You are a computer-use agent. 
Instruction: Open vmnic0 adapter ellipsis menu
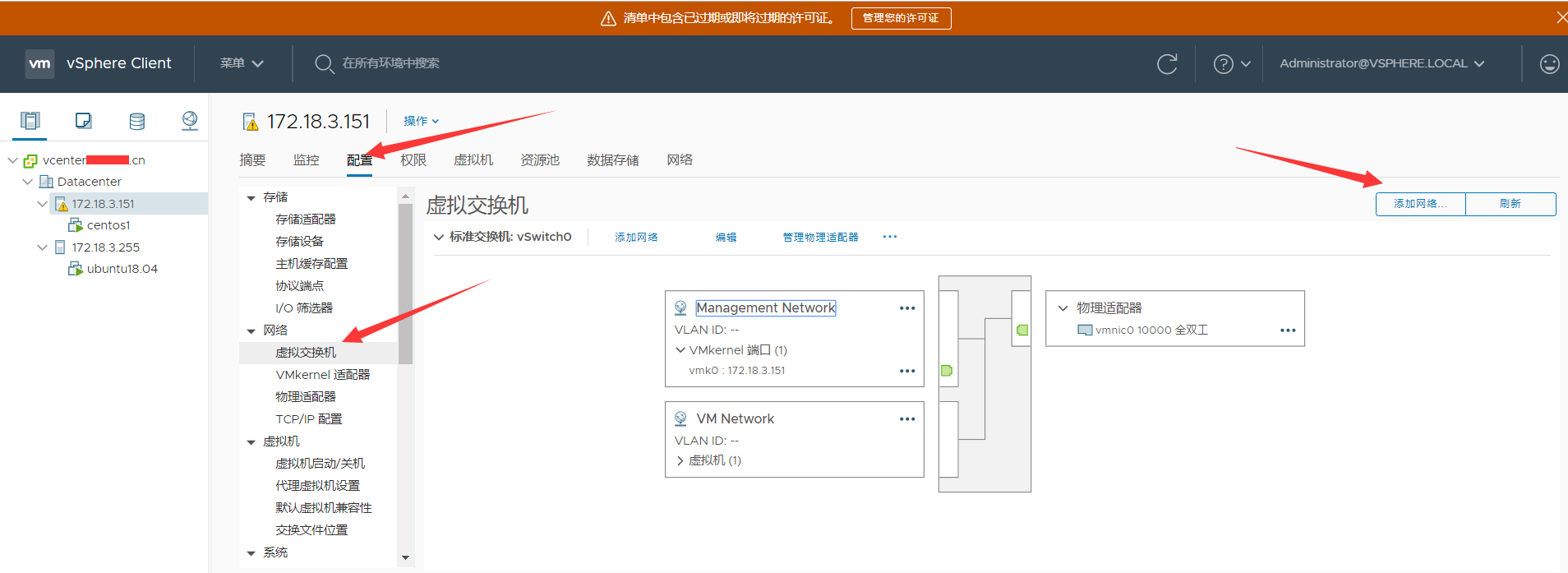[x=1288, y=330]
